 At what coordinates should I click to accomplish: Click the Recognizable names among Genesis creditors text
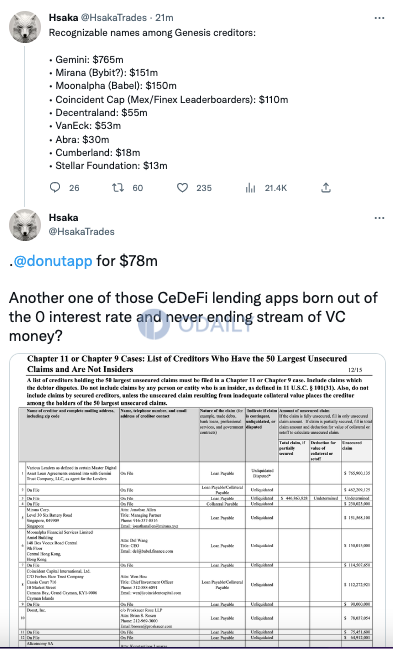(152, 32)
